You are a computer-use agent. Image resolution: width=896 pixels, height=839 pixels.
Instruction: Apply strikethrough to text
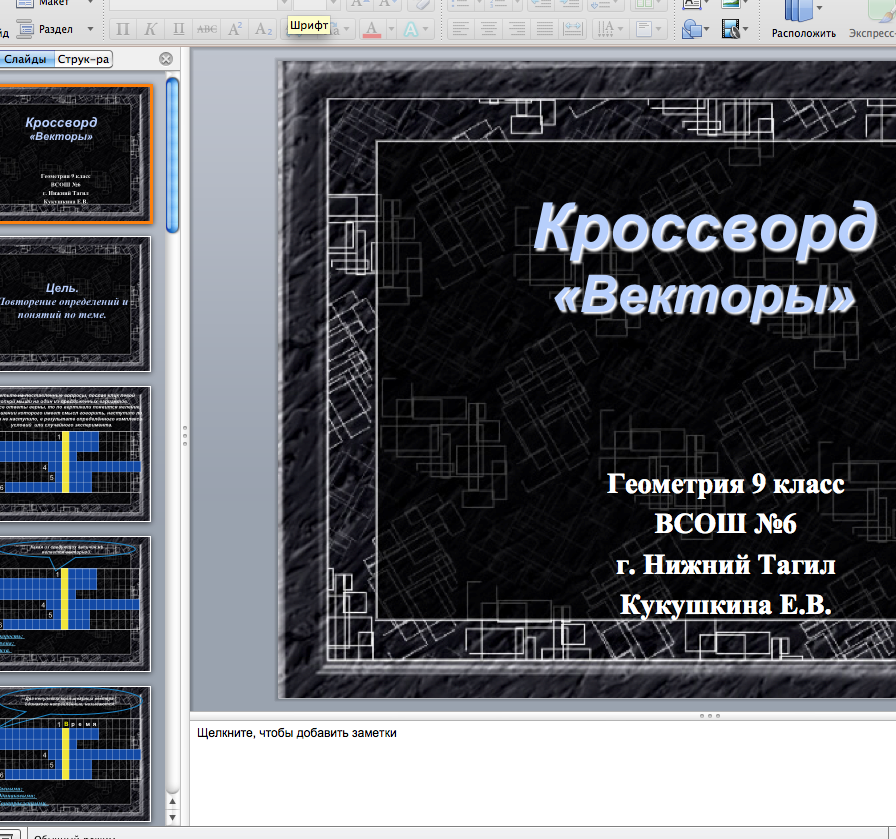click(207, 30)
